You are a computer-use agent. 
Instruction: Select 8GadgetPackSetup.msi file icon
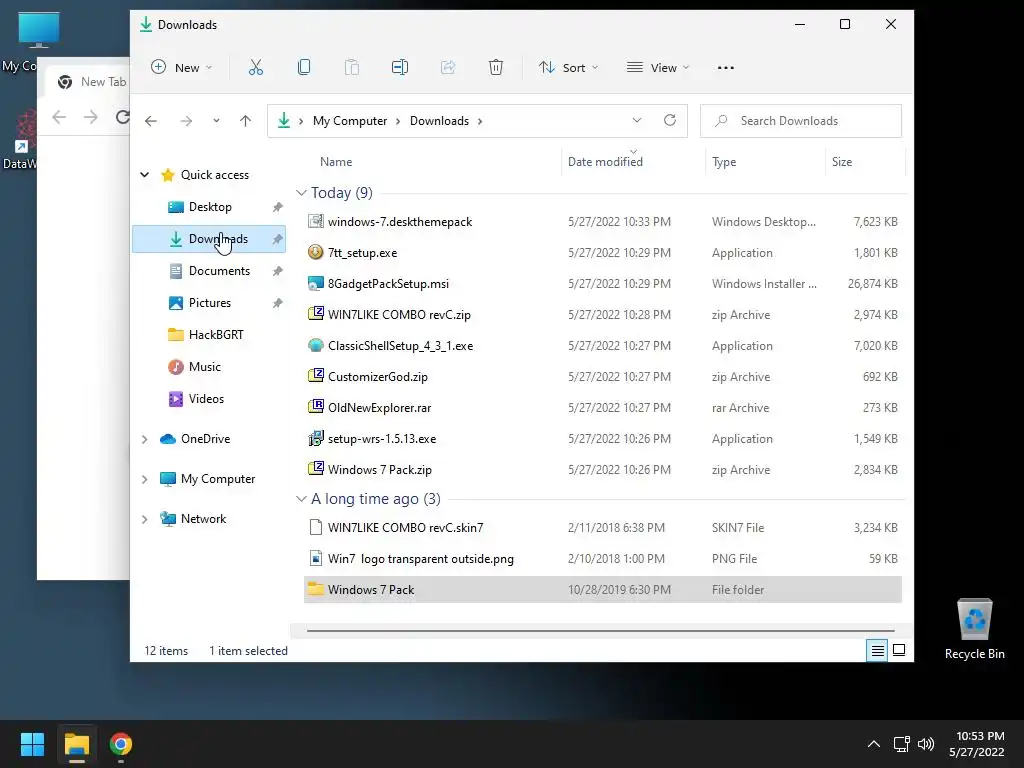[x=315, y=283]
